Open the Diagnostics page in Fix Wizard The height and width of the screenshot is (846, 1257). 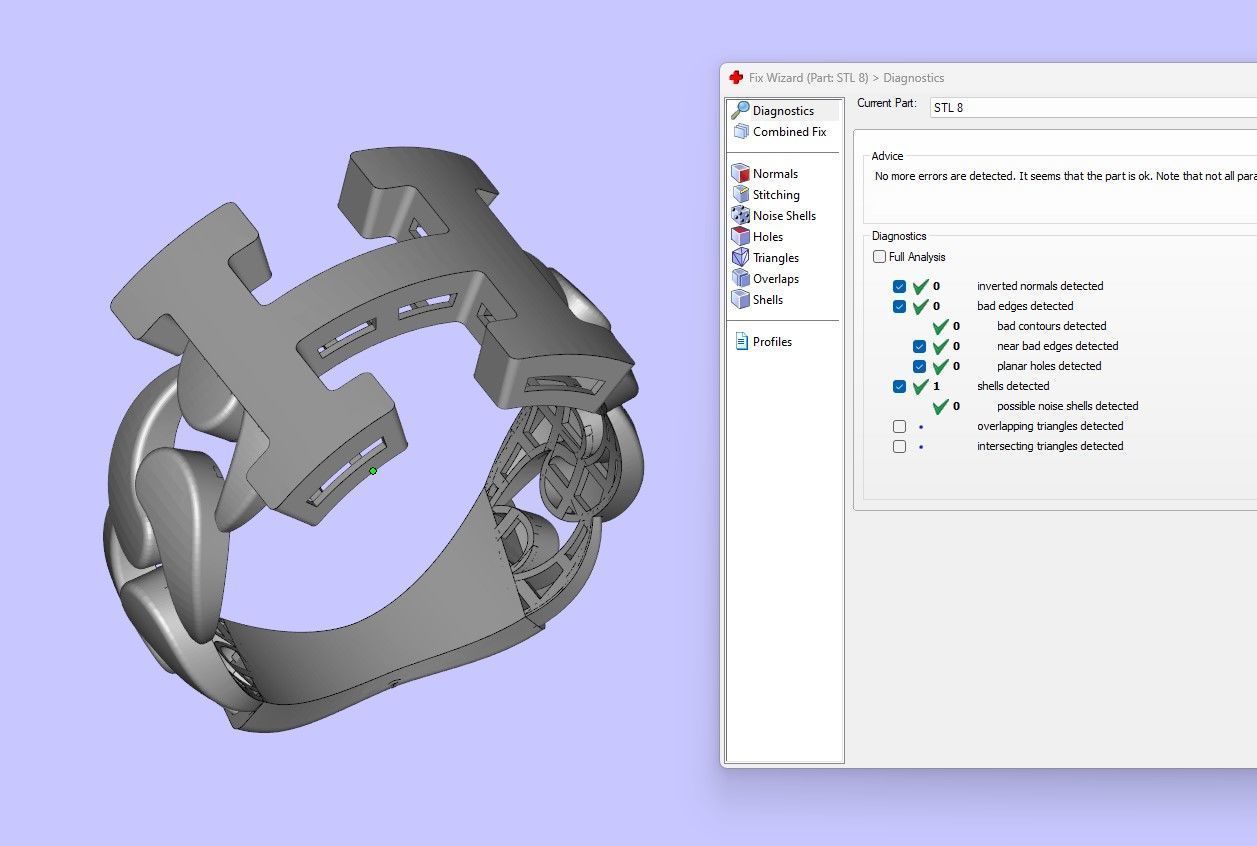point(783,111)
